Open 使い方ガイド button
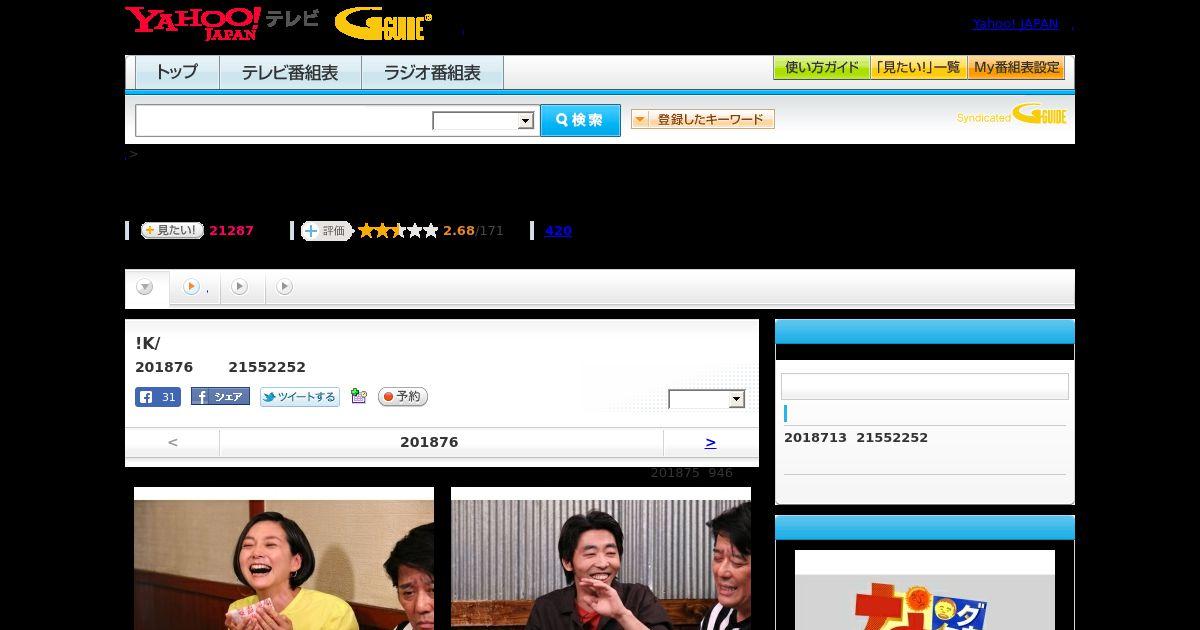Screen dimensions: 1200x630 [x=821, y=68]
